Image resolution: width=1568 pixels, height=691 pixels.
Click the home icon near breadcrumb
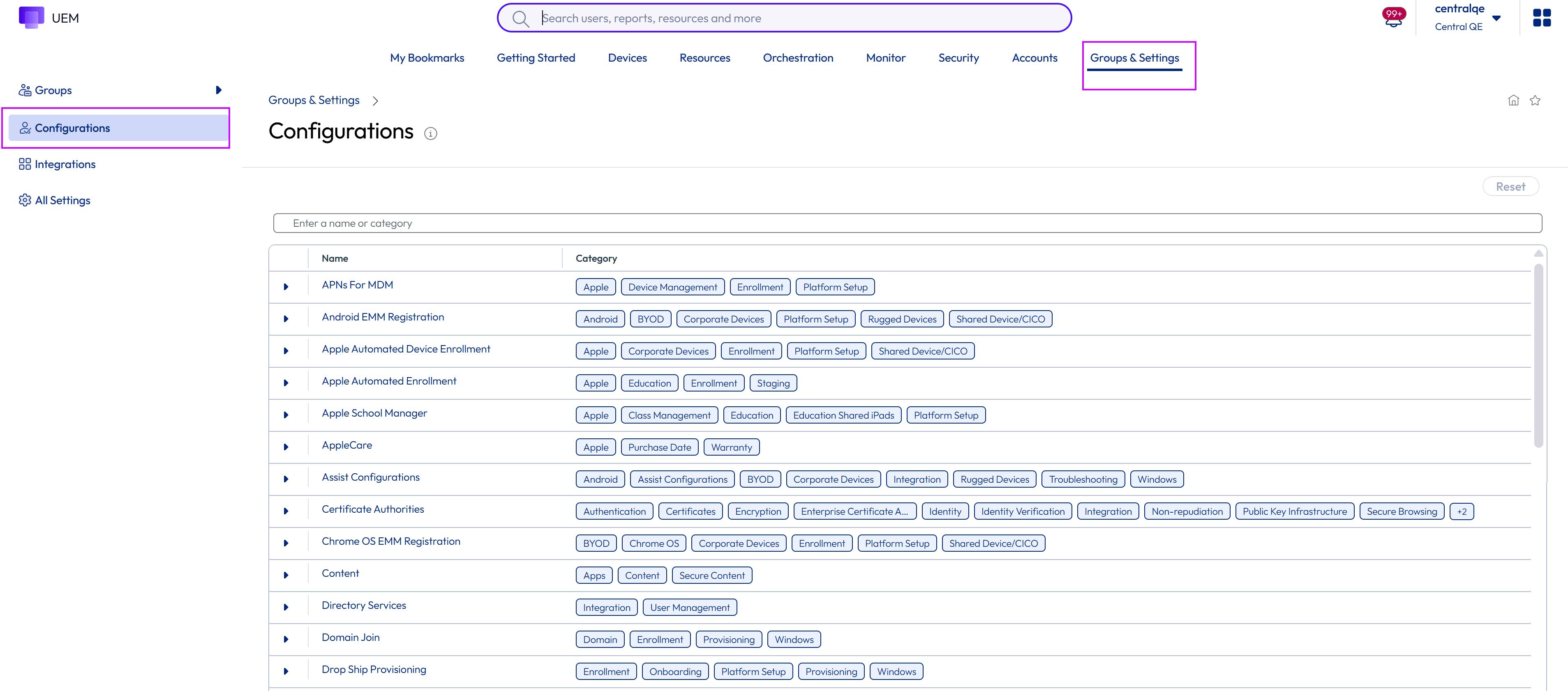[1513, 100]
